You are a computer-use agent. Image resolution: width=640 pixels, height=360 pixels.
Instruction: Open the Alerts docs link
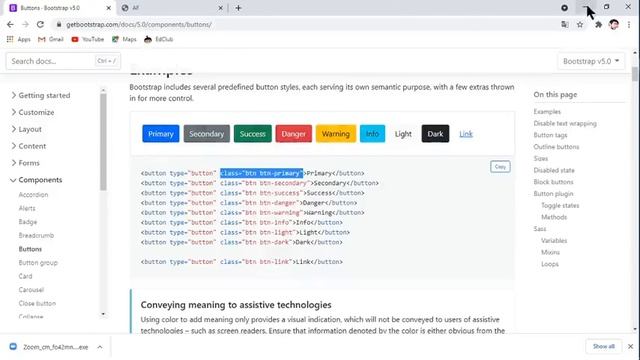pos(27,208)
